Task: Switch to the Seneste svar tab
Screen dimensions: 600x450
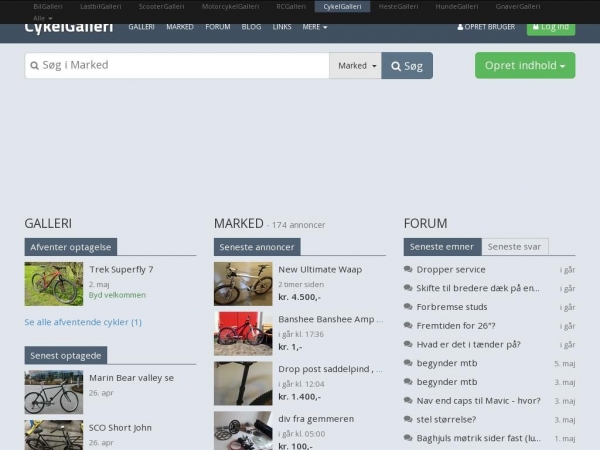Action: (515, 247)
